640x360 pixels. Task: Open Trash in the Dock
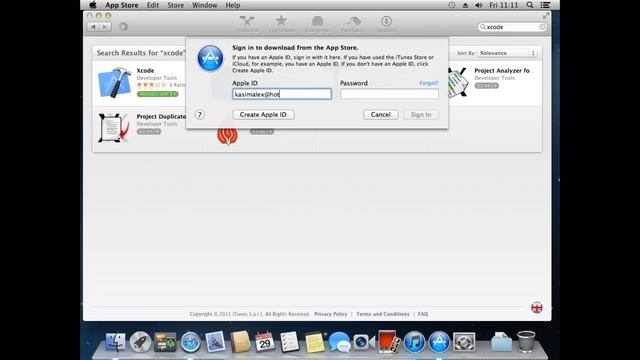[x=526, y=341]
